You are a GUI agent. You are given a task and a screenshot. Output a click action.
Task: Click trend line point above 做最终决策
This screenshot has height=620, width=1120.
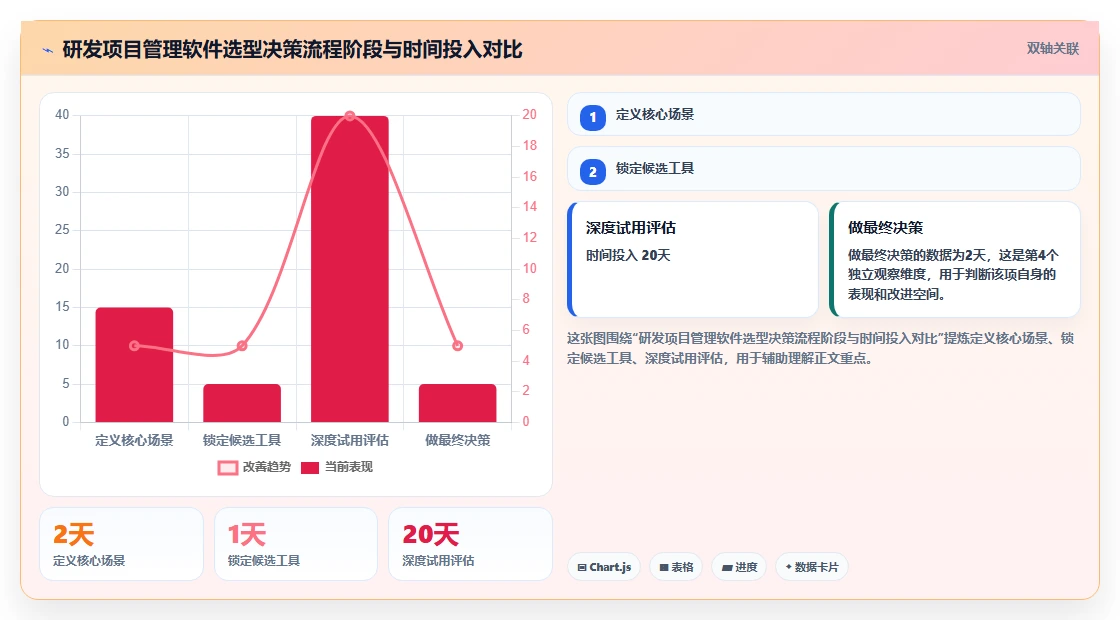coord(457,346)
